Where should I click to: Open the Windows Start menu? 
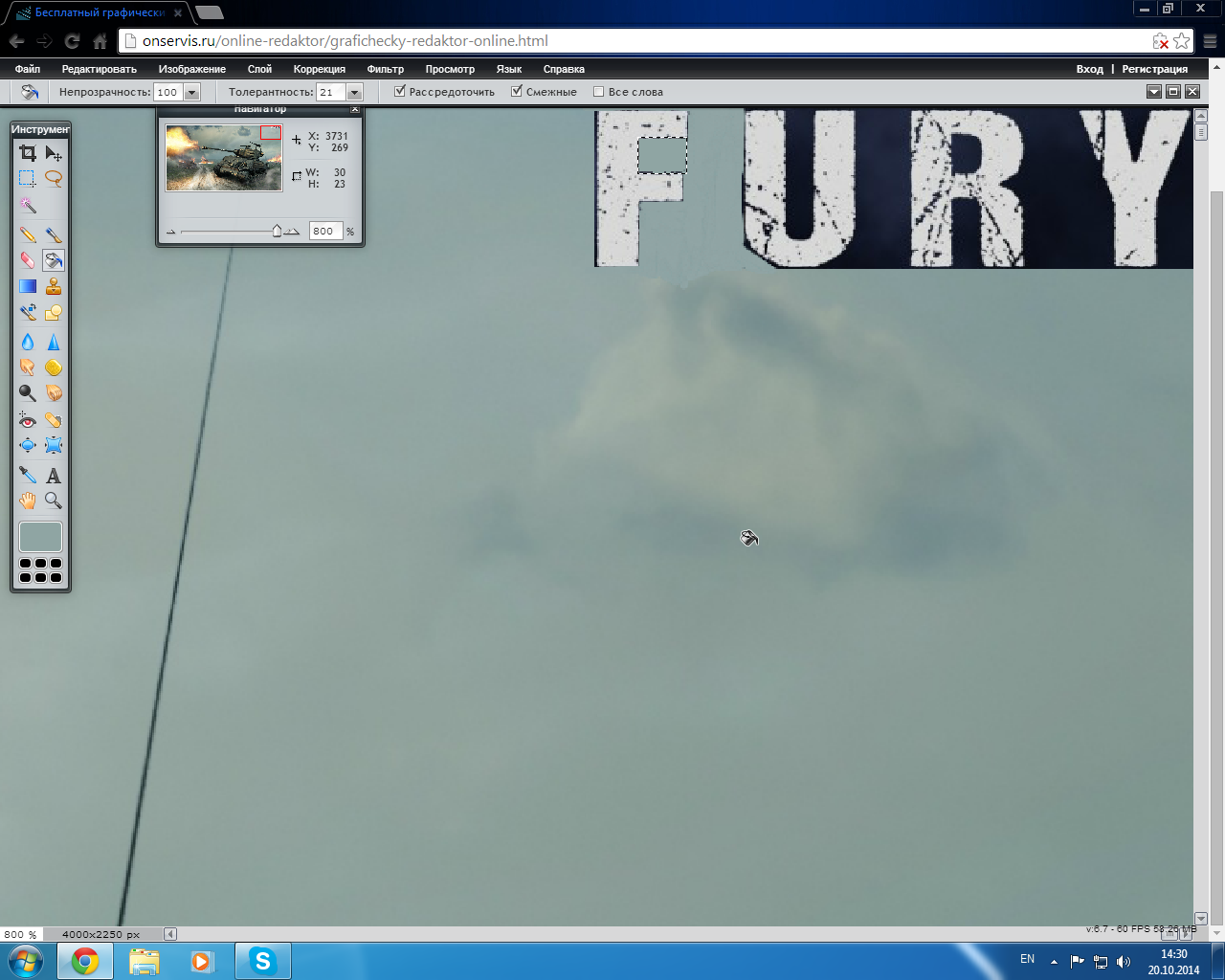(x=26, y=961)
